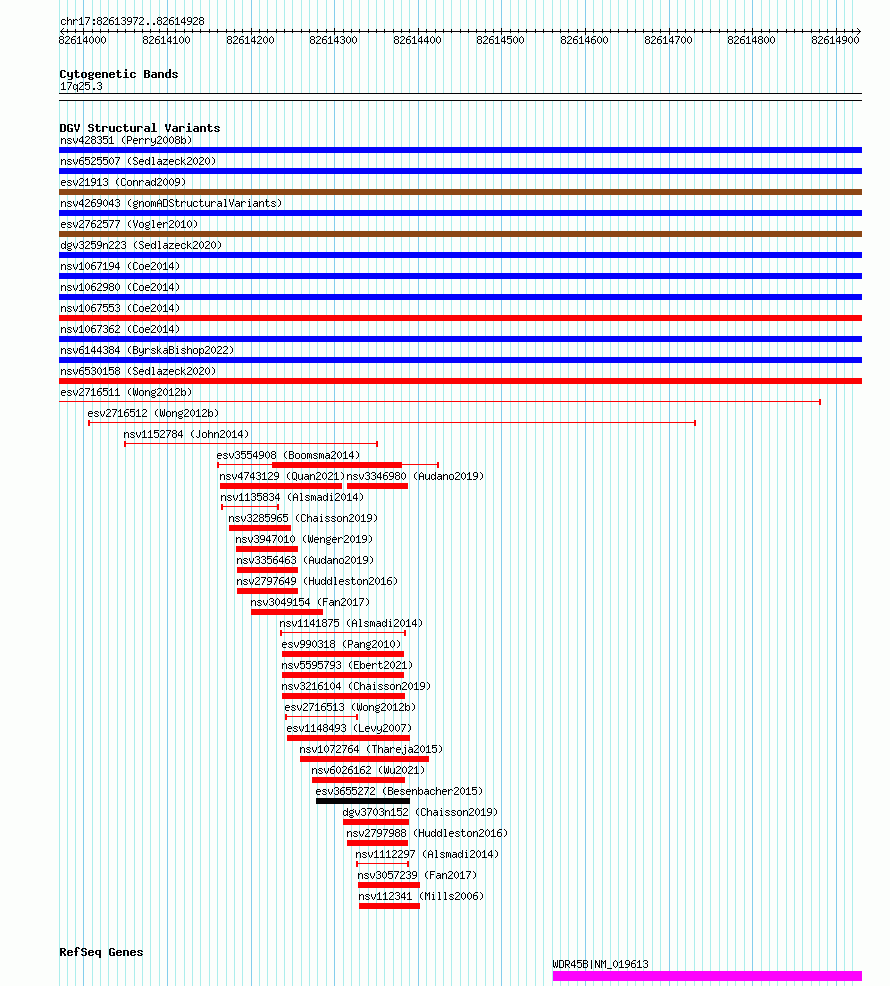Open esv2716512 (Wong2012b) variant label

[153, 413]
